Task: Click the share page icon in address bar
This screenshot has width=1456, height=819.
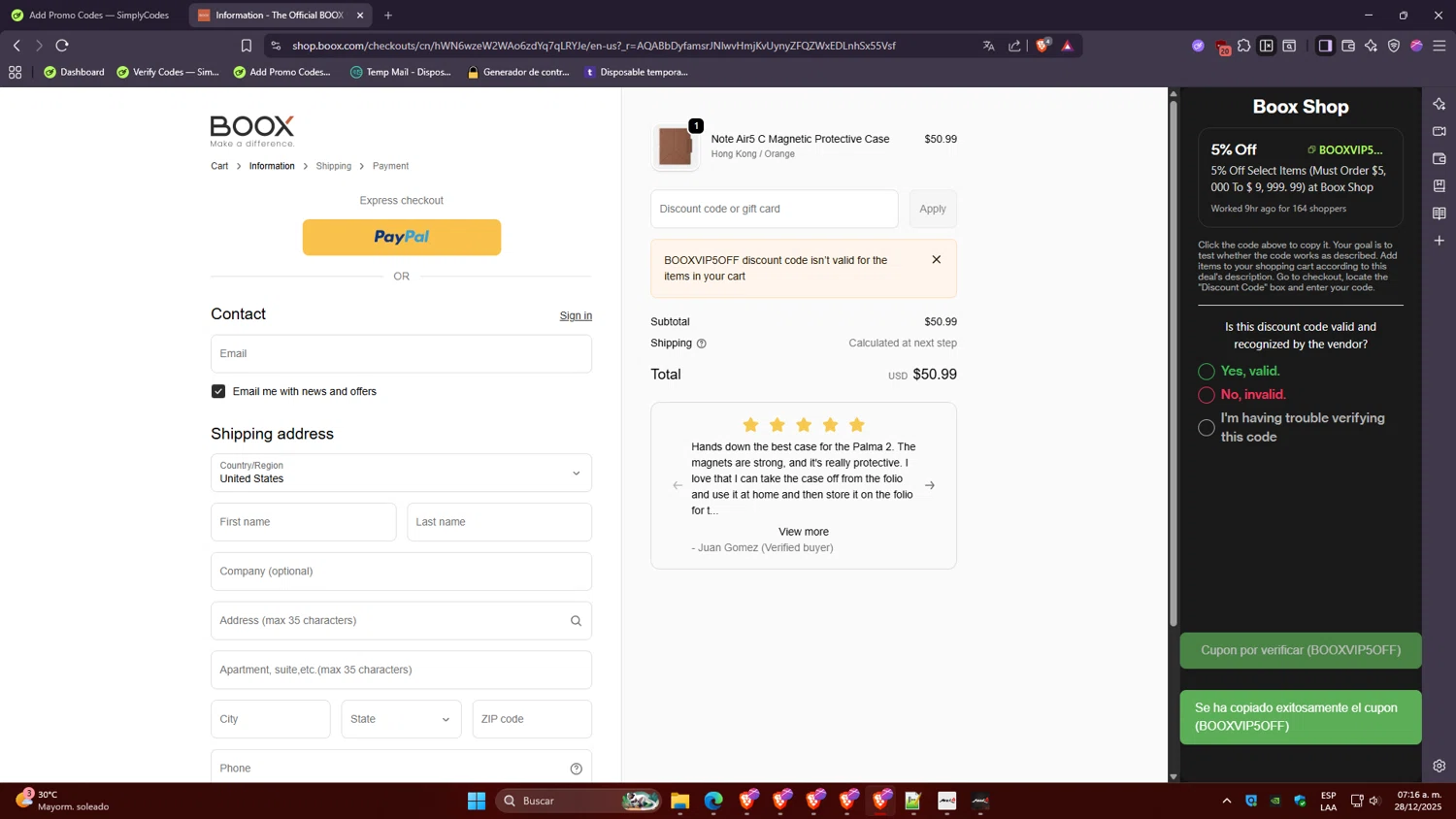Action: [1014, 46]
